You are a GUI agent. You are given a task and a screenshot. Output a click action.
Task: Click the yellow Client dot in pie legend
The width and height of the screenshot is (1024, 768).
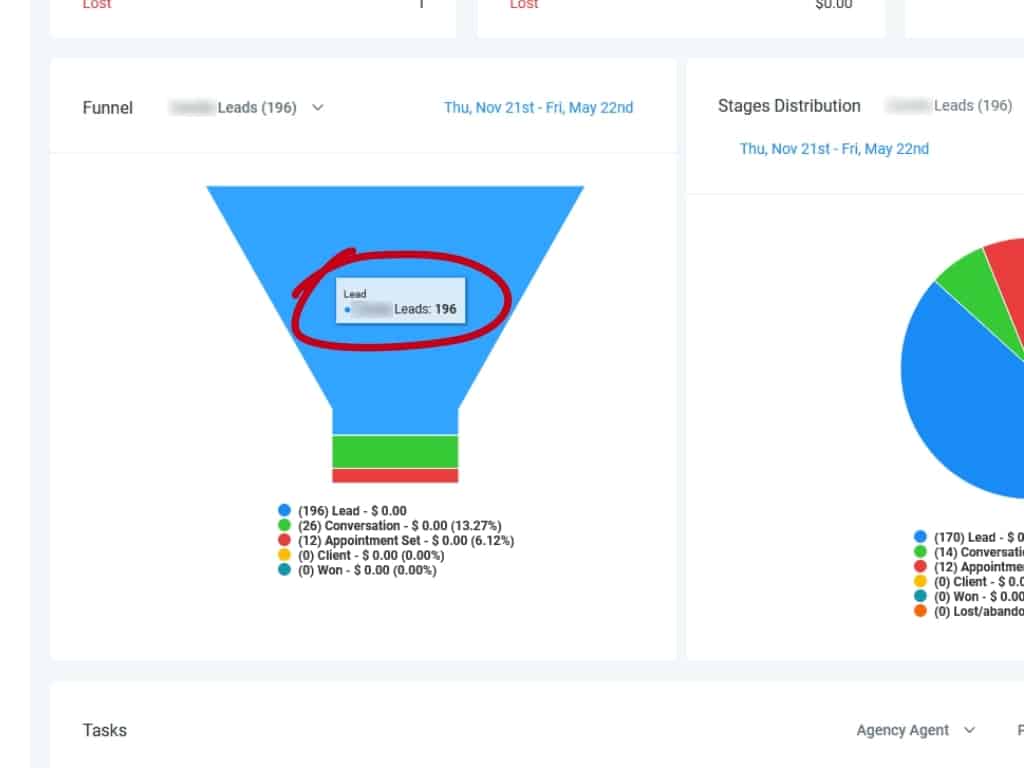point(920,582)
